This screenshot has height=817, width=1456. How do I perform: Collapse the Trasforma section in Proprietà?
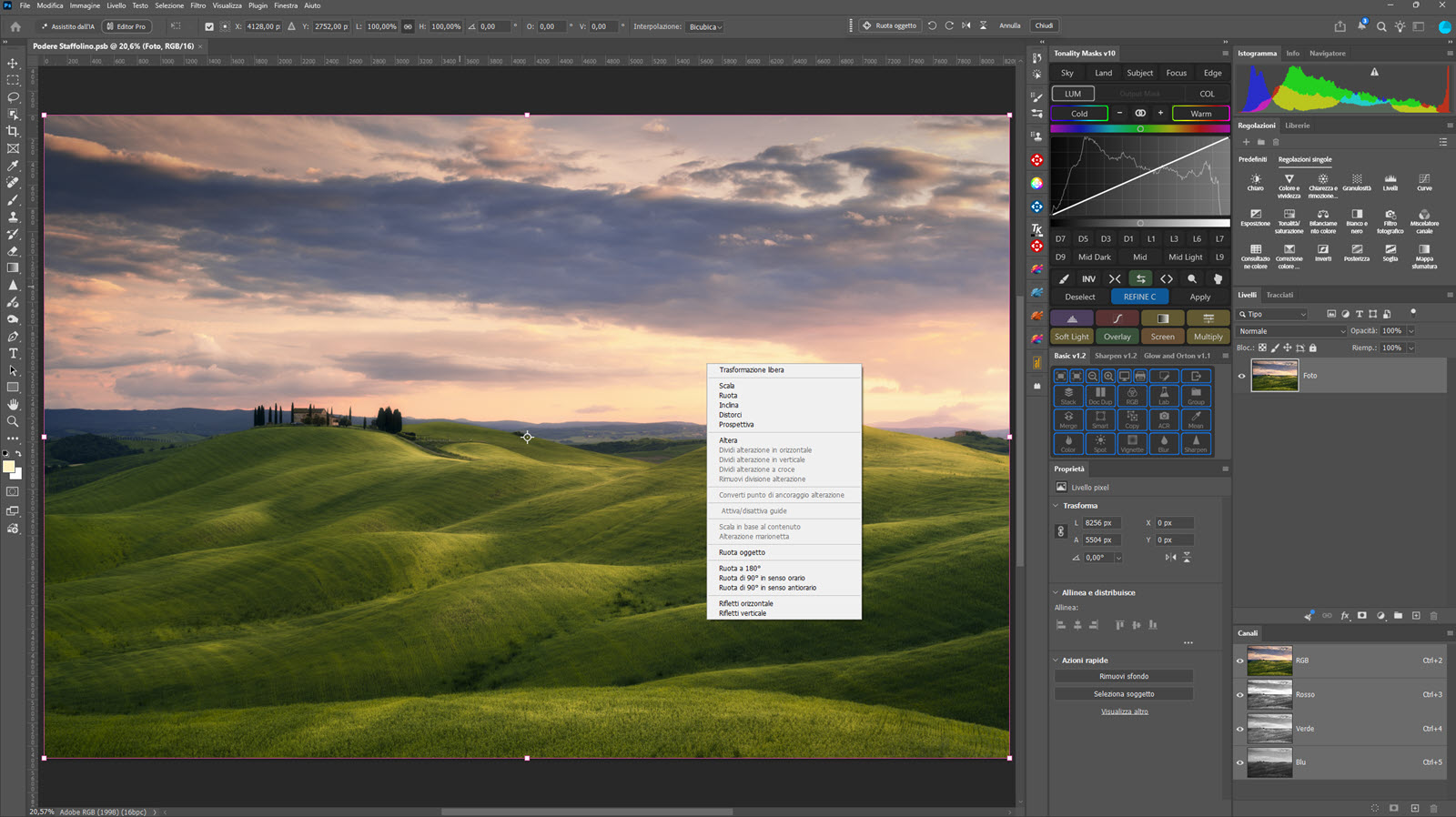[1056, 506]
